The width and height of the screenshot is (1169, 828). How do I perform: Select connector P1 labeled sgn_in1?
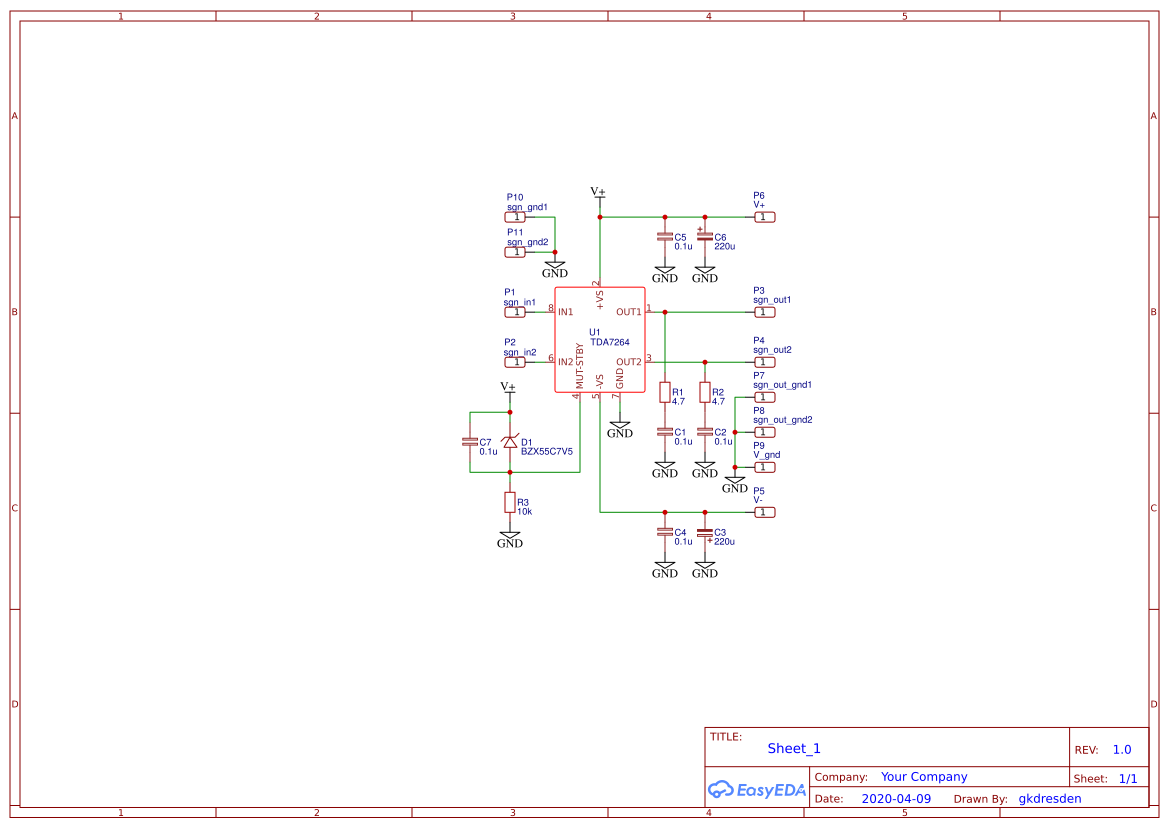click(x=517, y=311)
